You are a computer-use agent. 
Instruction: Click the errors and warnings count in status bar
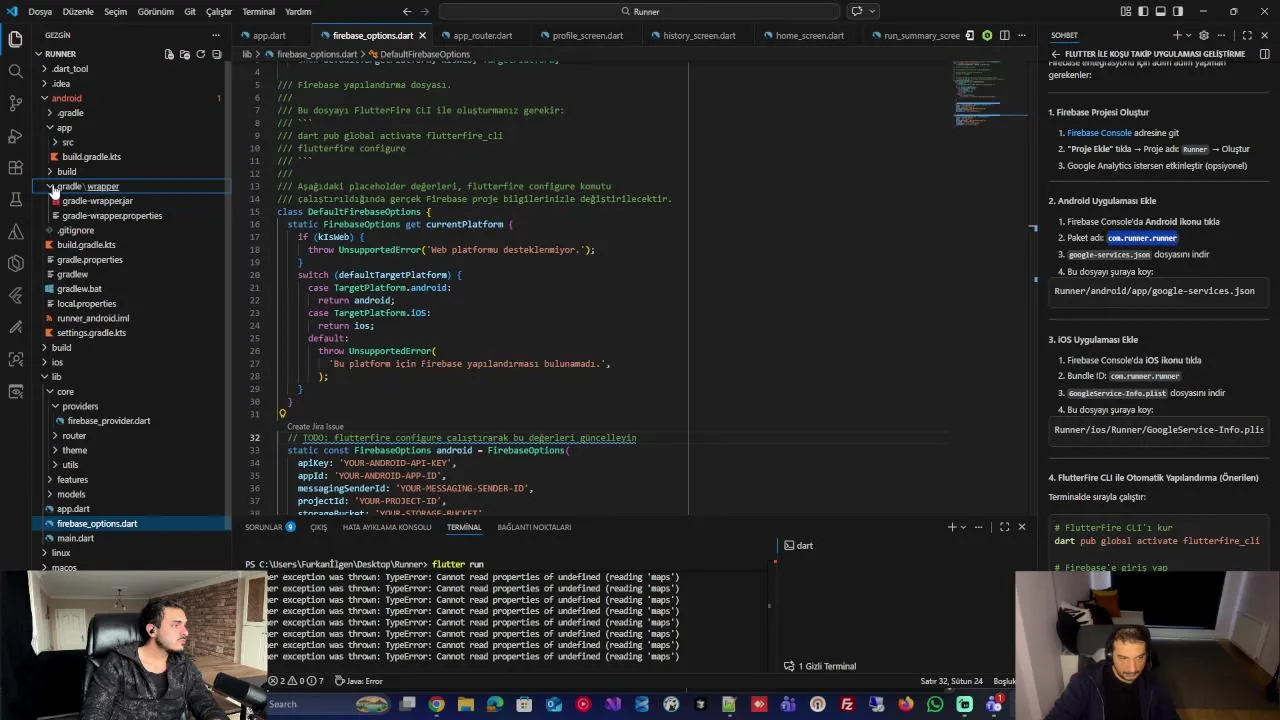(296, 681)
